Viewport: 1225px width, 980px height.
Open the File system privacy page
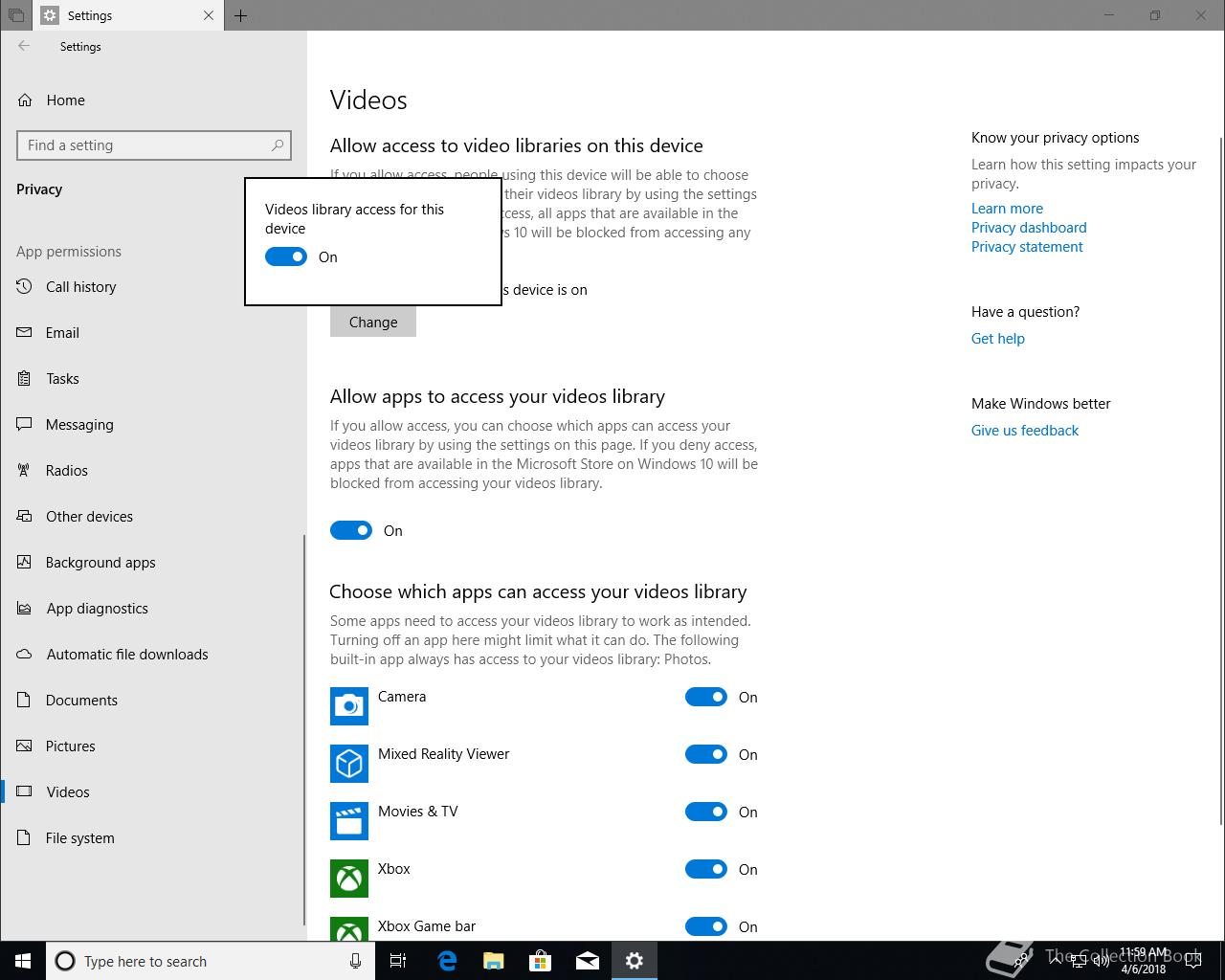pyautogui.click(x=153, y=838)
